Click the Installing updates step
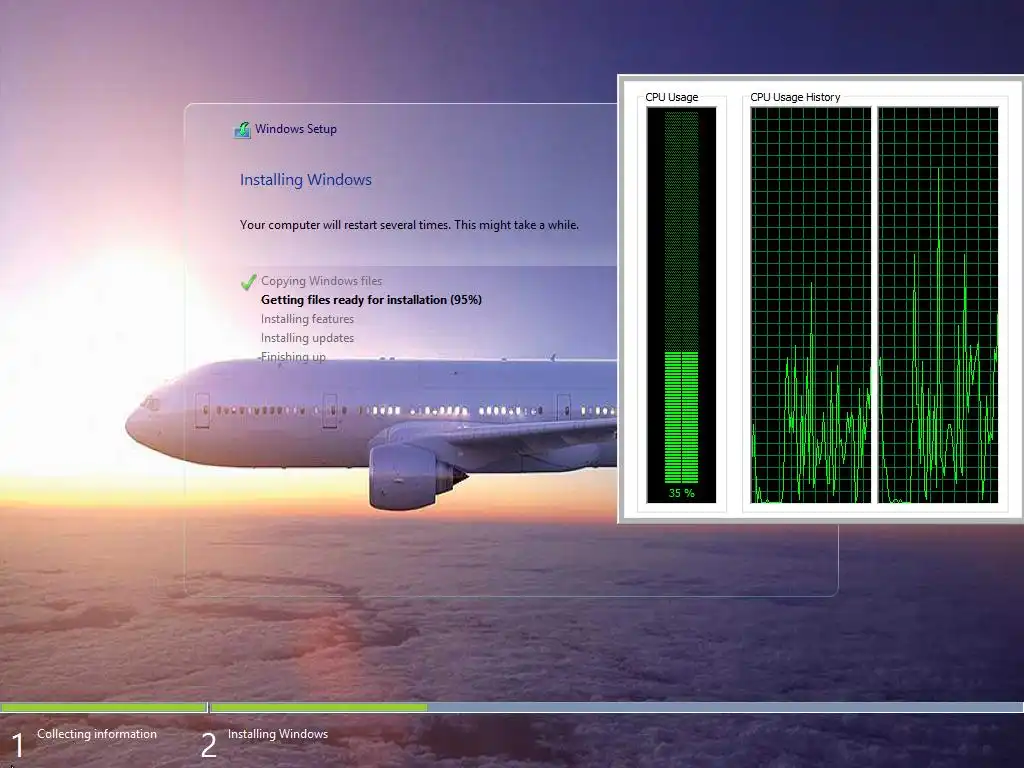The width and height of the screenshot is (1024, 768). pos(307,338)
